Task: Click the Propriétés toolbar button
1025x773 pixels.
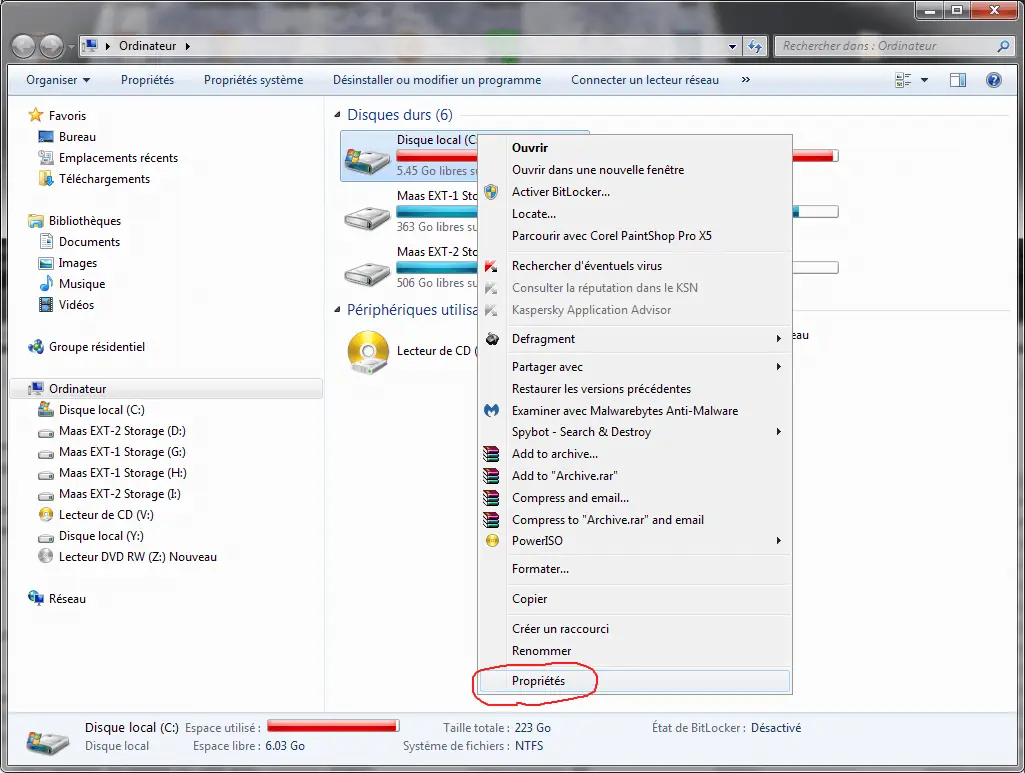Action: pyautogui.click(x=148, y=80)
